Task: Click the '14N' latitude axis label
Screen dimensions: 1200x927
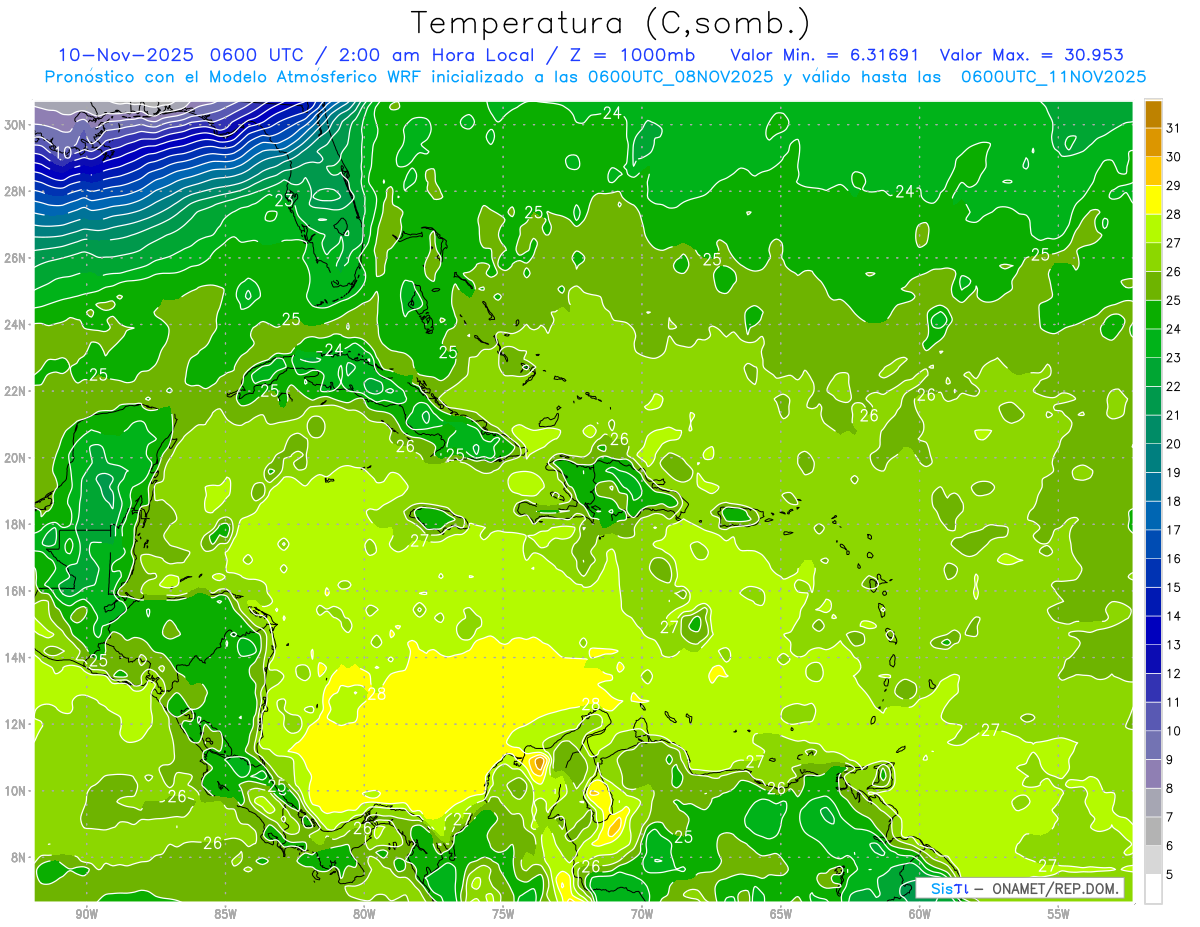Action: (15, 658)
